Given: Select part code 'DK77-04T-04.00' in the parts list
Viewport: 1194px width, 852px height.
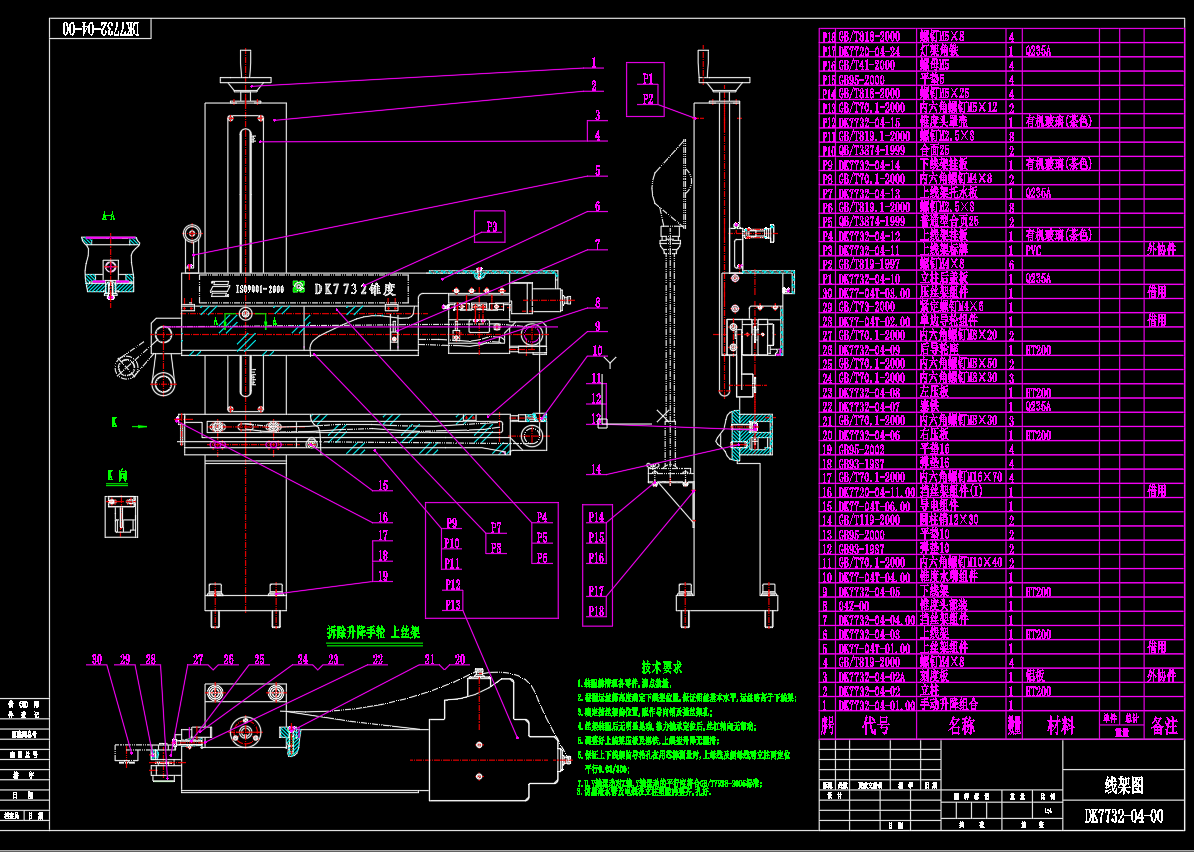Looking at the screenshot, I should click(x=874, y=577).
